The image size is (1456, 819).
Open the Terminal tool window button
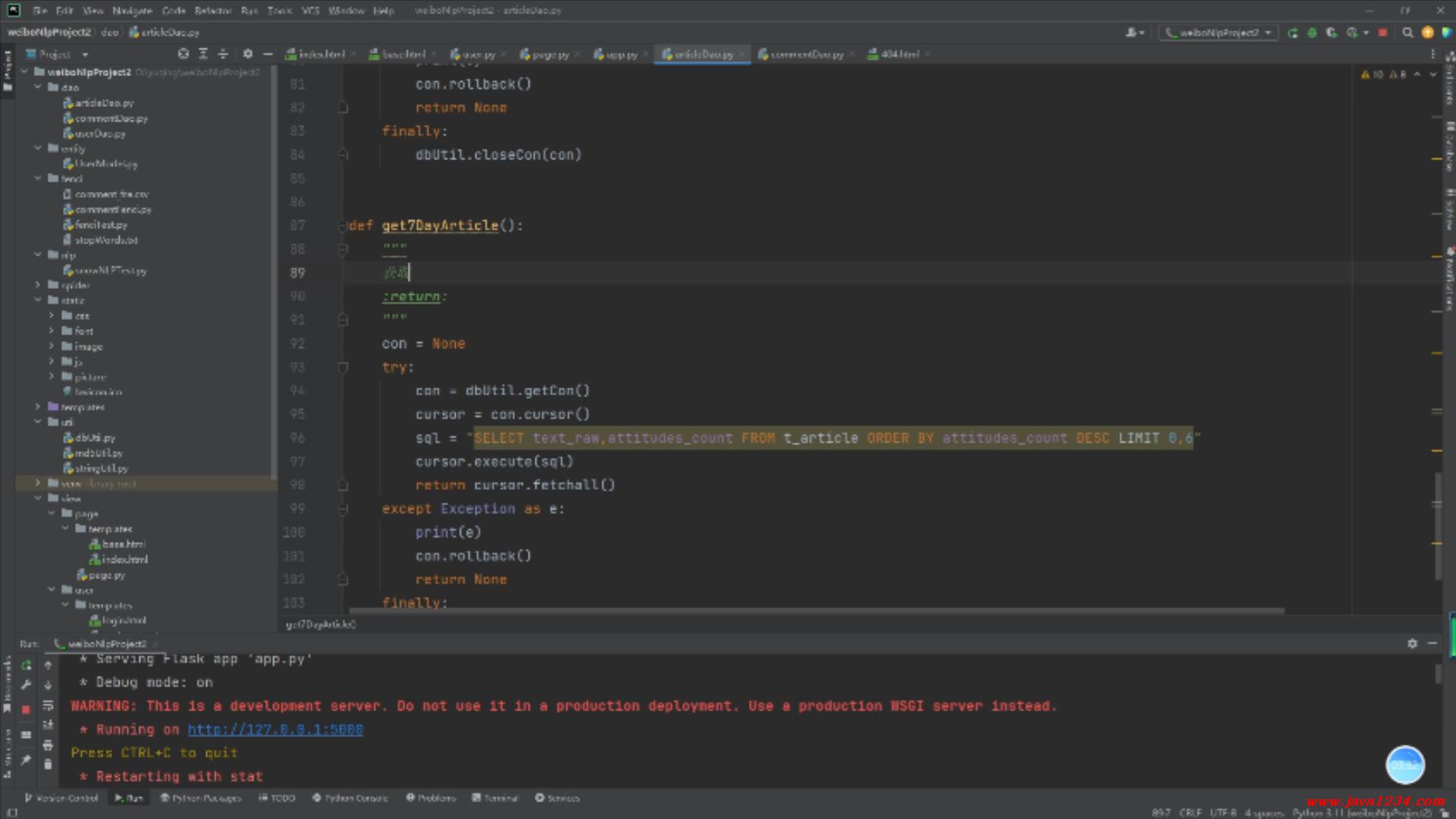pos(495,798)
